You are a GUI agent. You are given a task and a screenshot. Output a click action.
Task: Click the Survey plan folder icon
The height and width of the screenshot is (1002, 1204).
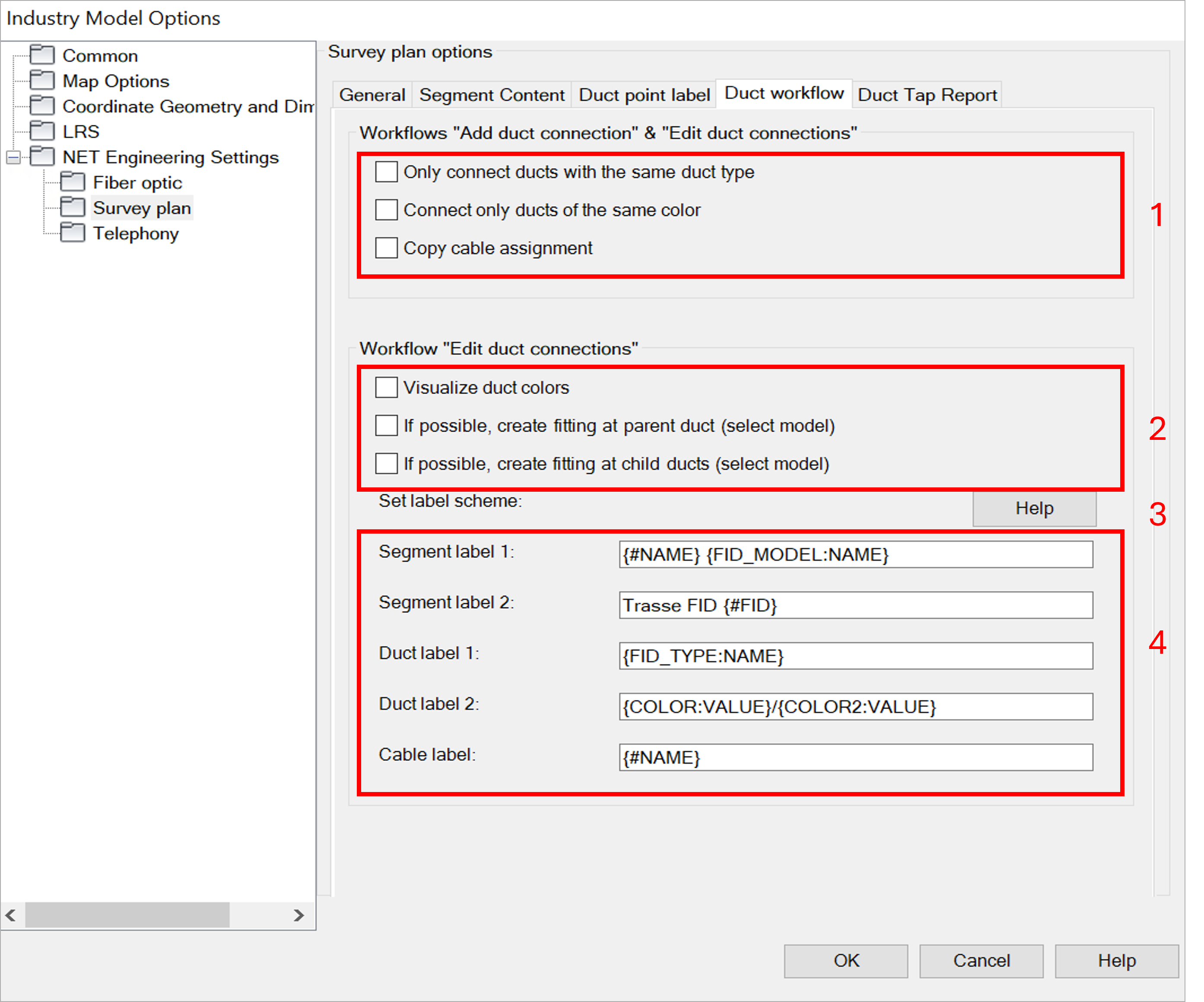click(x=73, y=207)
